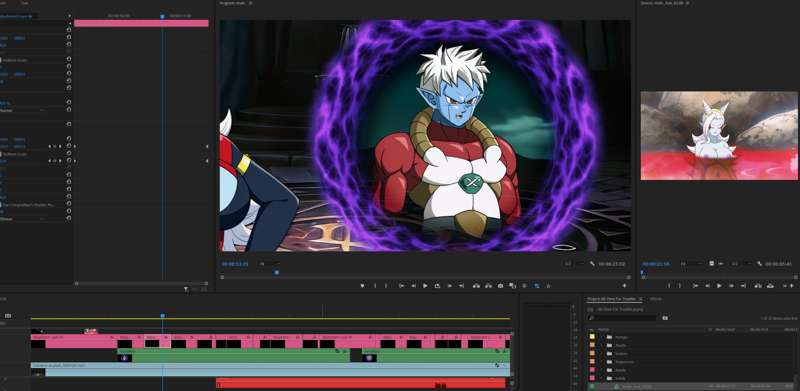The image size is (800, 391).
Task: Select the Project panel tab
Action: 611,299
